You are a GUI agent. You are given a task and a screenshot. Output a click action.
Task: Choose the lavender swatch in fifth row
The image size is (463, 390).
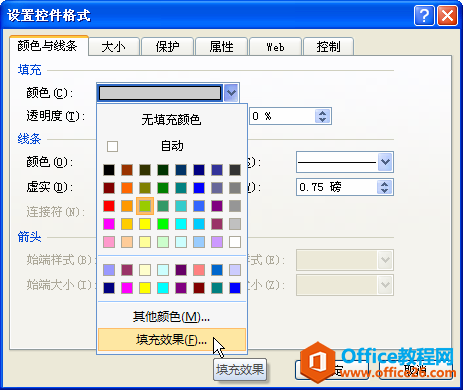[217, 242]
